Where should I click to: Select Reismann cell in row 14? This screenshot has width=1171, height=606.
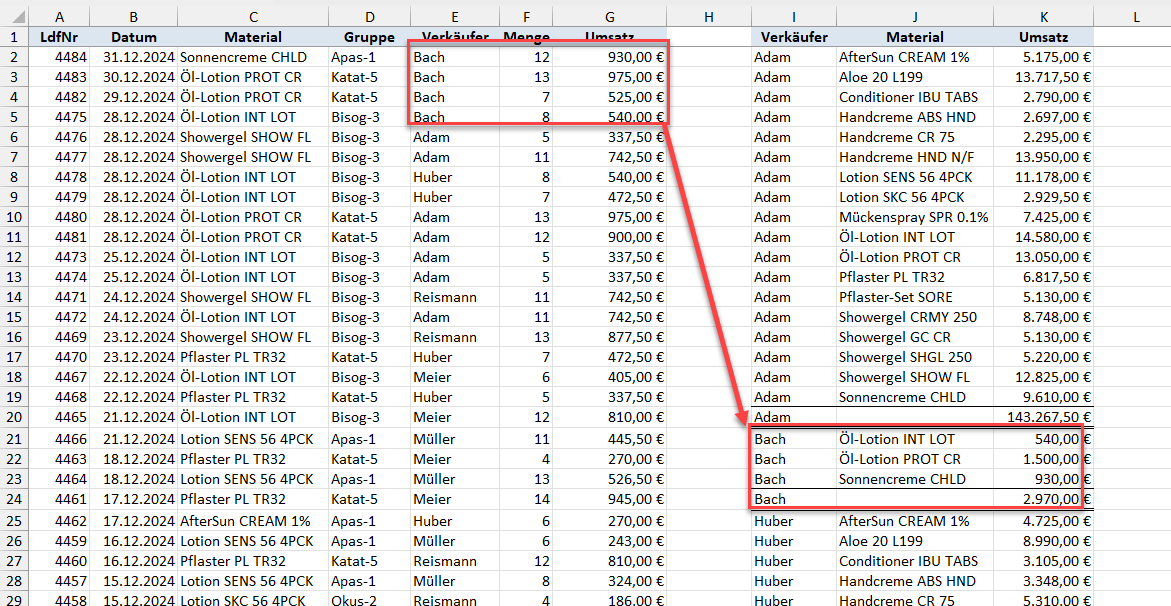click(x=454, y=297)
